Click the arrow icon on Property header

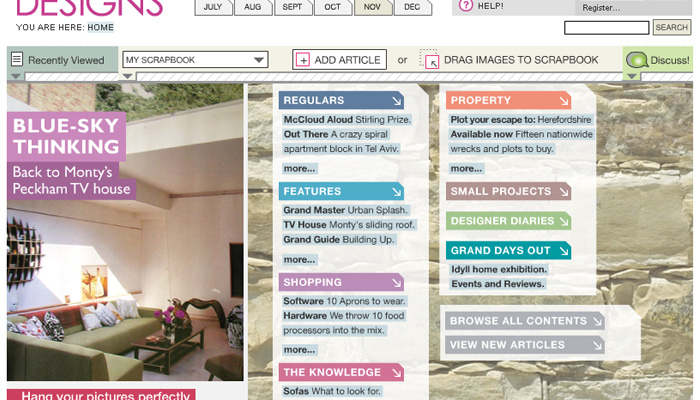(564, 101)
